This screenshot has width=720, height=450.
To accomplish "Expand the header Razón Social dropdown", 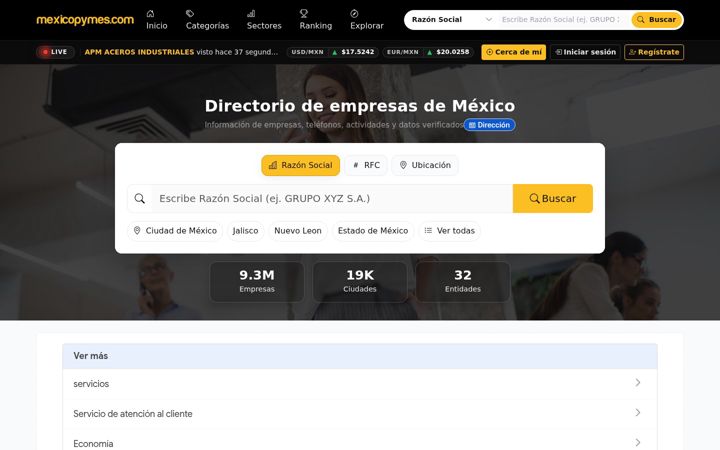I will [452, 20].
